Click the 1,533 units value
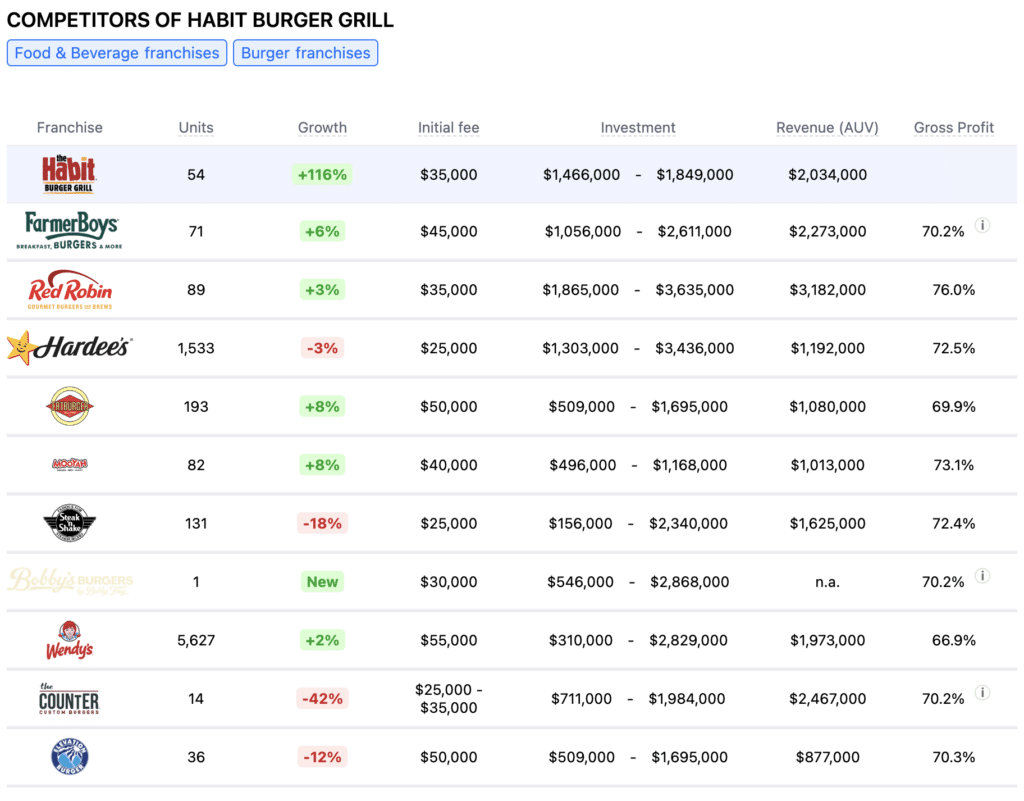Screen dimensions: 1024x801 click(196, 348)
